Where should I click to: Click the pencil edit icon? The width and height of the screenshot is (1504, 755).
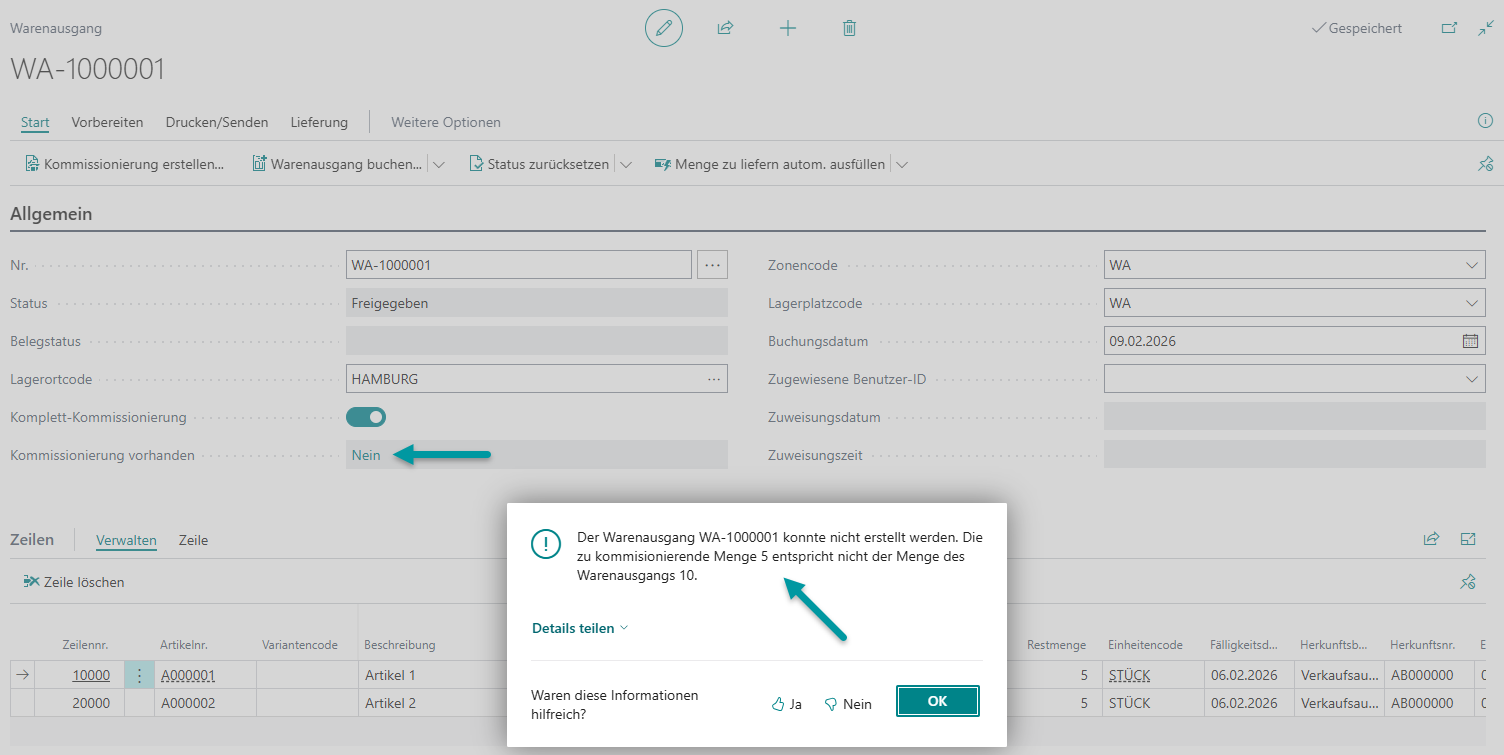coord(663,28)
